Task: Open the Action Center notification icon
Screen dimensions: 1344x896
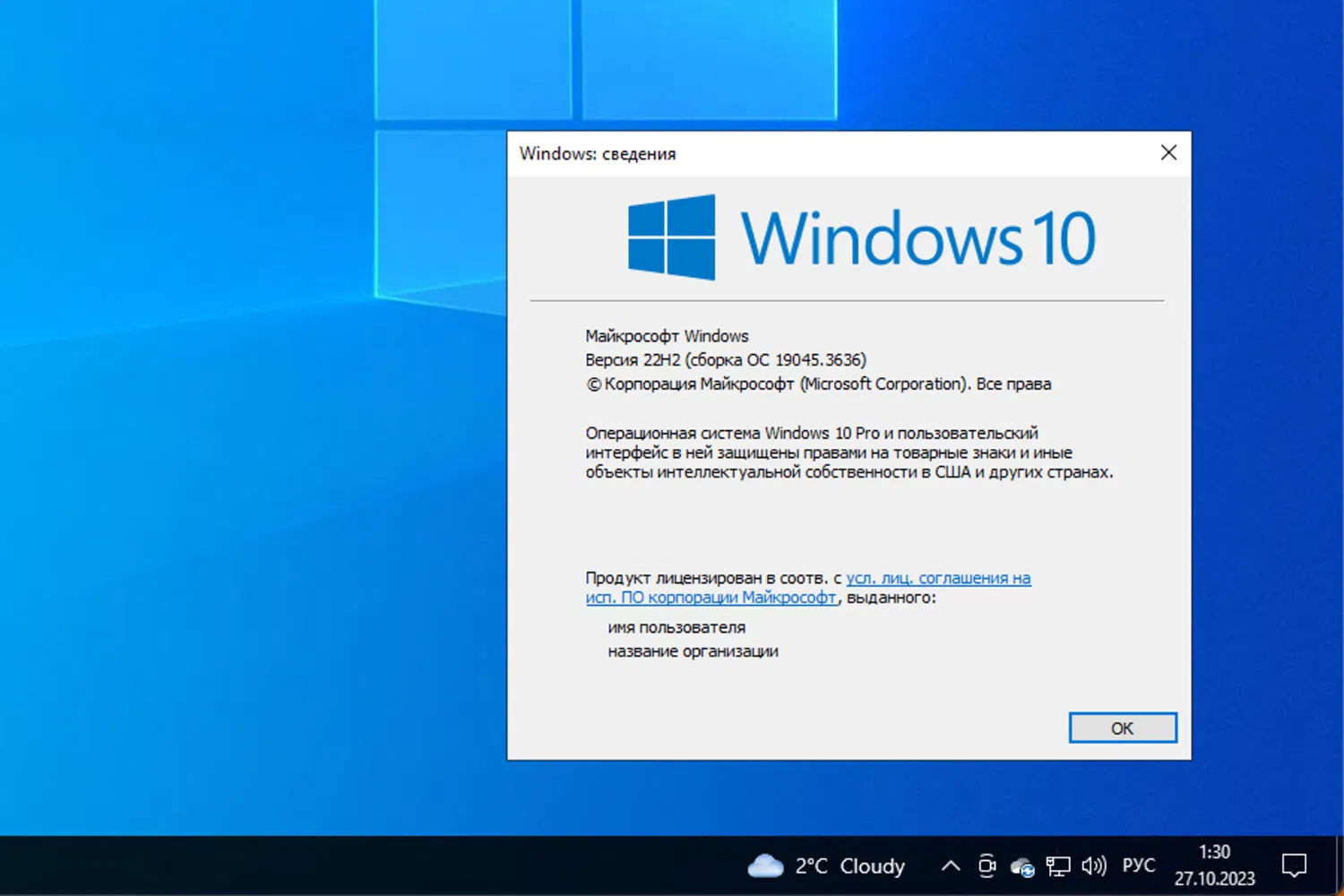Action: pyautogui.click(x=1295, y=866)
